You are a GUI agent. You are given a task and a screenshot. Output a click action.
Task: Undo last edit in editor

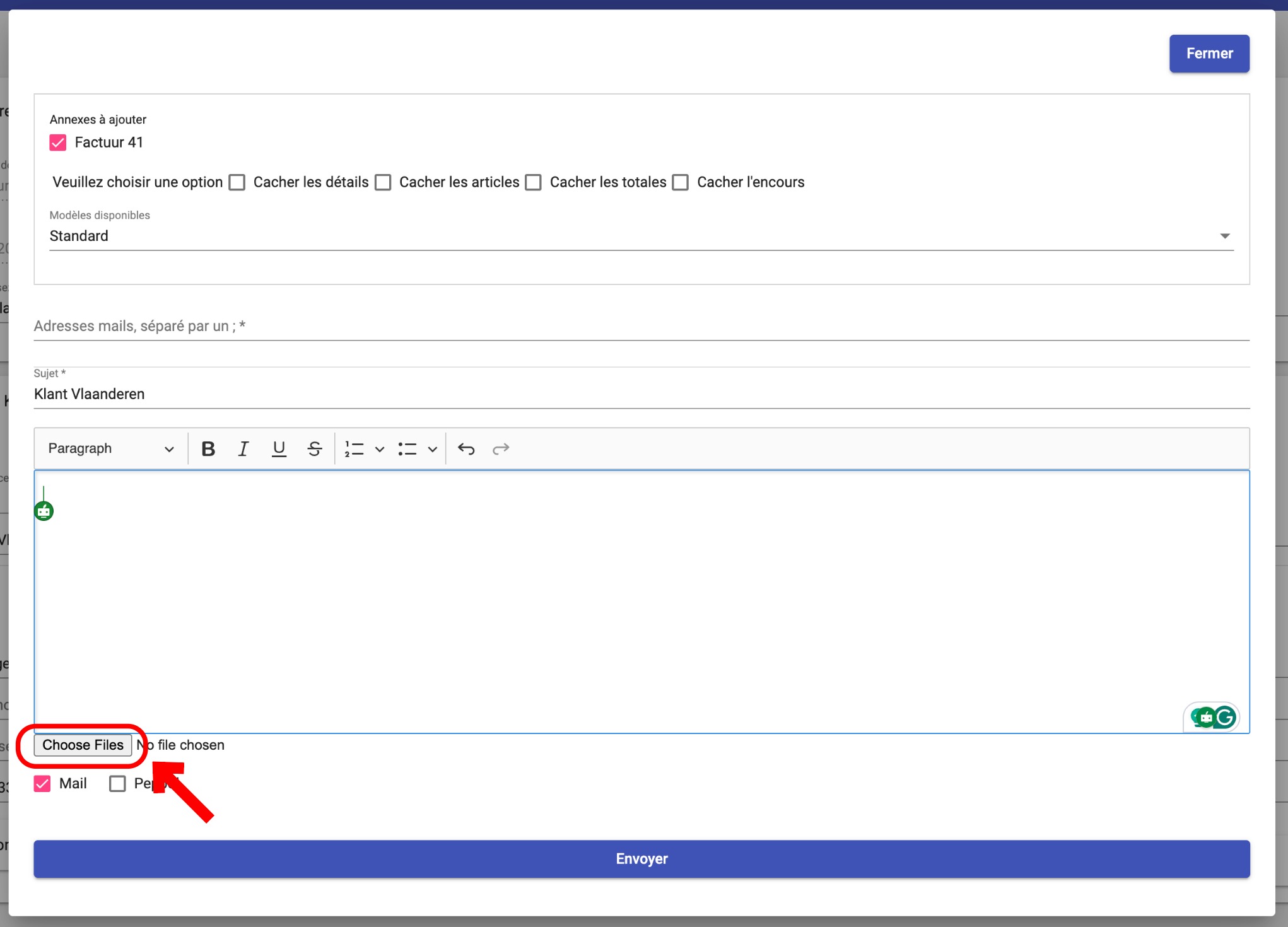click(x=466, y=448)
